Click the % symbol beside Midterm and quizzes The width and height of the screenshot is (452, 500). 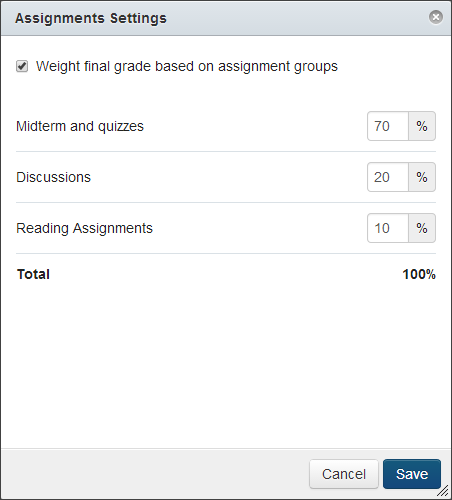pyautogui.click(x=422, y=126)
